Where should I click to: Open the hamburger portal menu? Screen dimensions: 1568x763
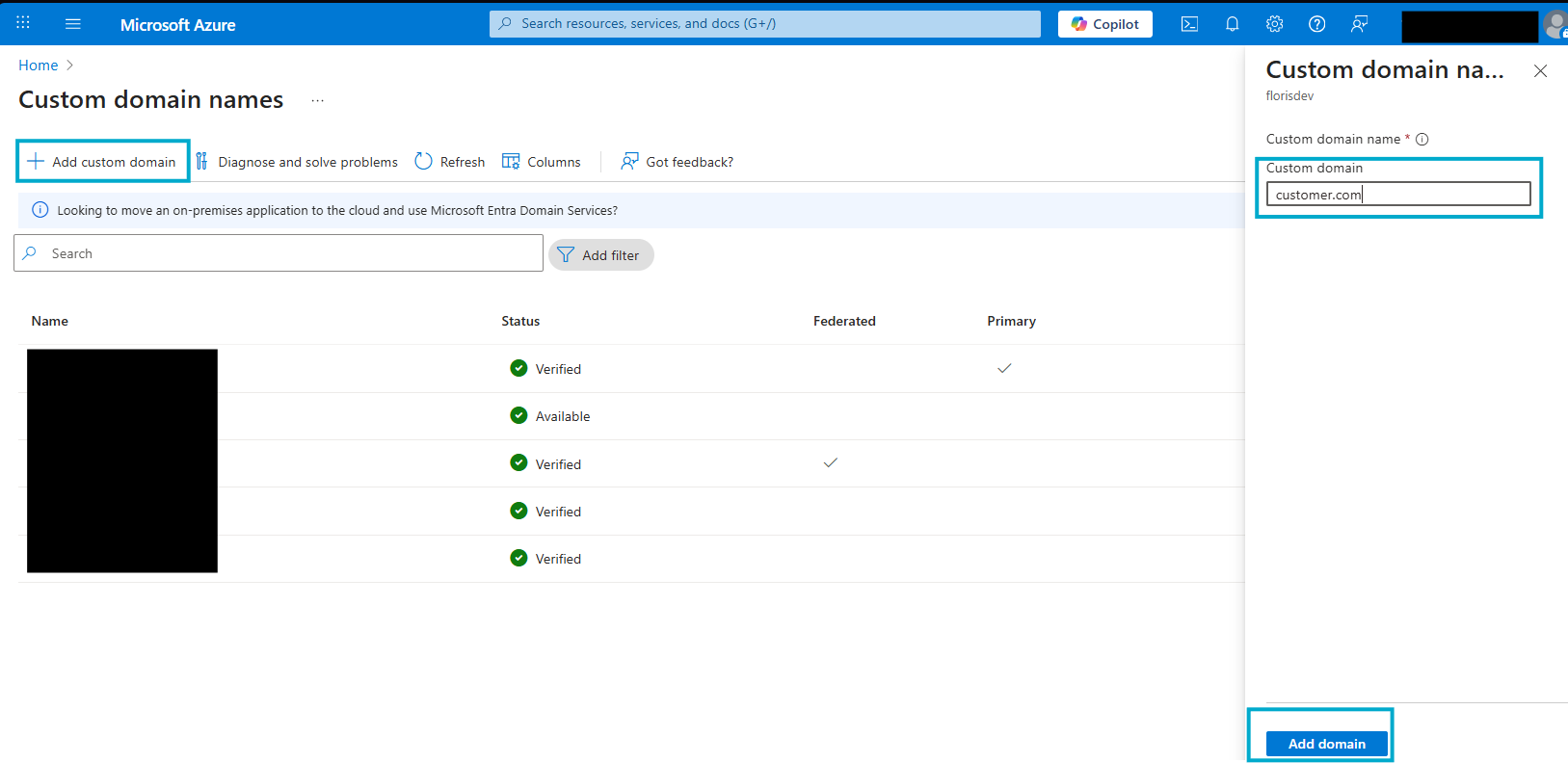(x=73, y=24)
